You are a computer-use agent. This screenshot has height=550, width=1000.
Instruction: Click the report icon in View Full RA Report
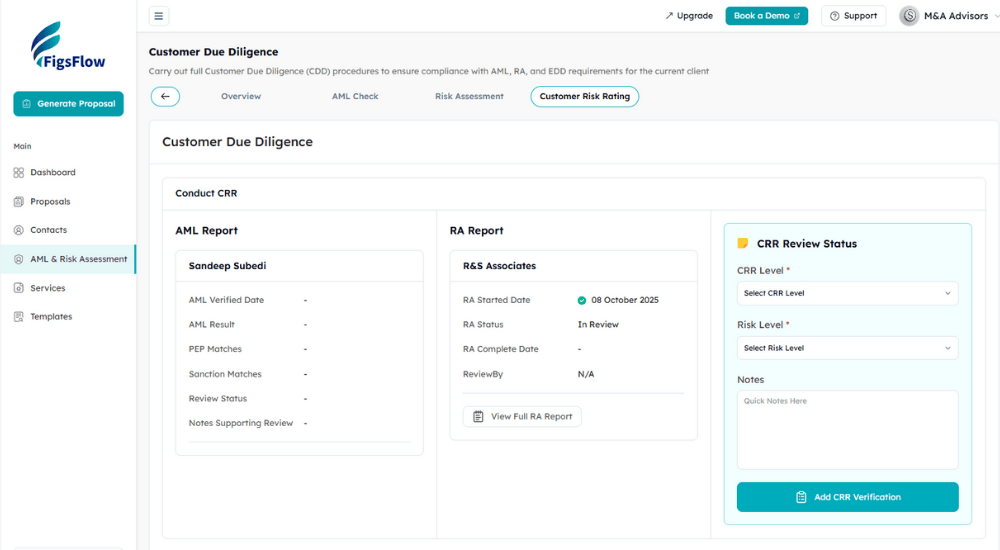tap(478, 417)
